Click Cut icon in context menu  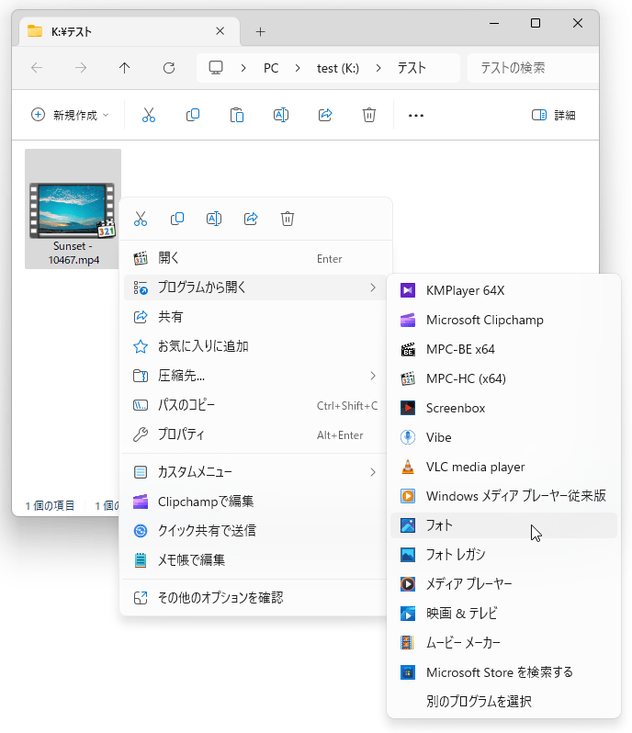tap(140, 218)
